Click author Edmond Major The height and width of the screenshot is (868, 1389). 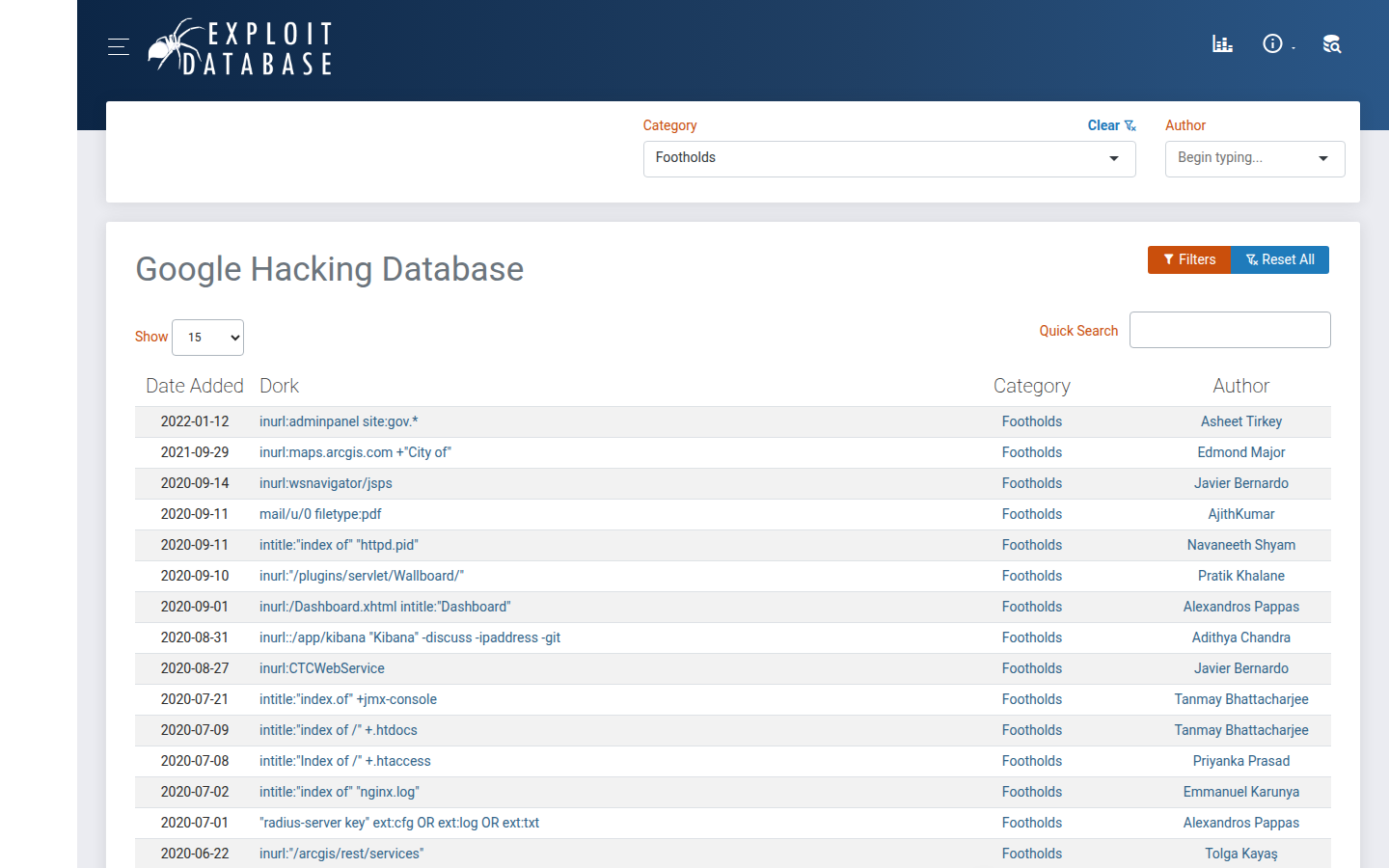[x=1241, y=452]
